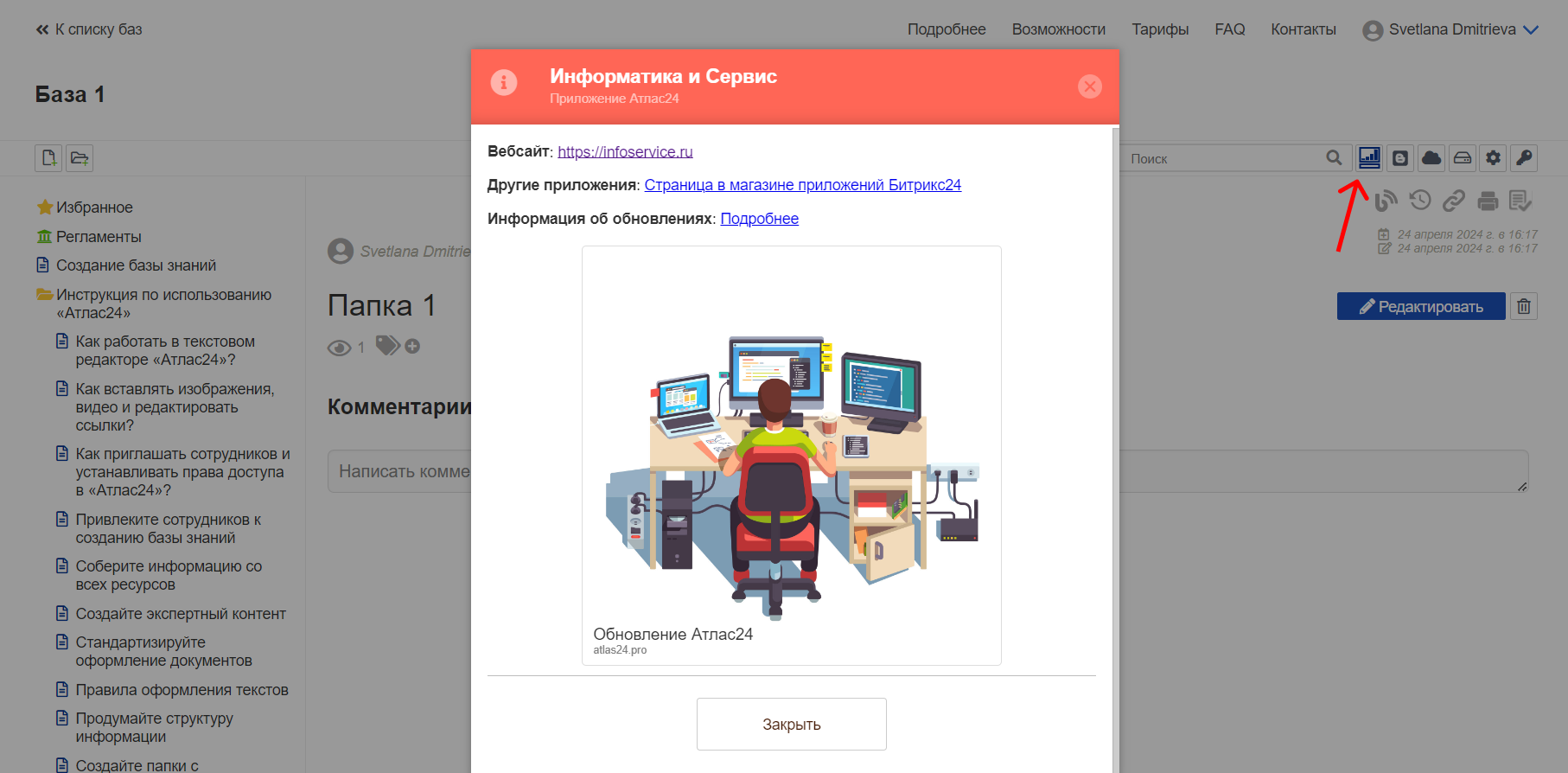Image resolution: width=1568 pixels, height=773 pixels.
Task: Click the Bitrix feed broadcast icon
Action: (x=1386, y=201)
